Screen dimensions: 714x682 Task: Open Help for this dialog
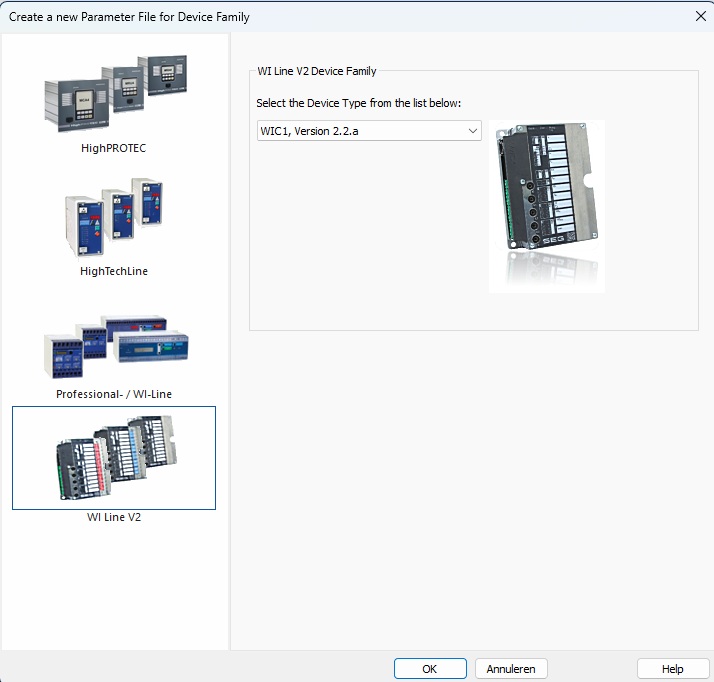(672, 669)
